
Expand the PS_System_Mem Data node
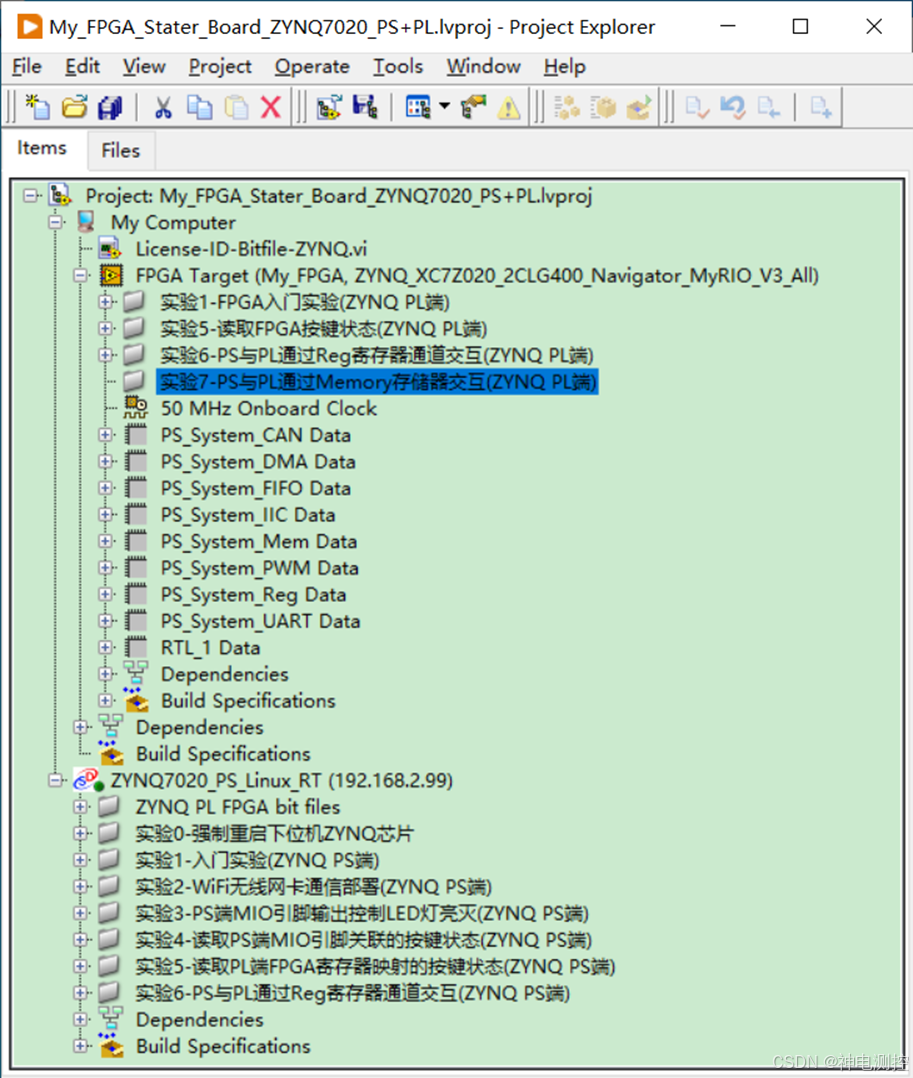[106, 541]
